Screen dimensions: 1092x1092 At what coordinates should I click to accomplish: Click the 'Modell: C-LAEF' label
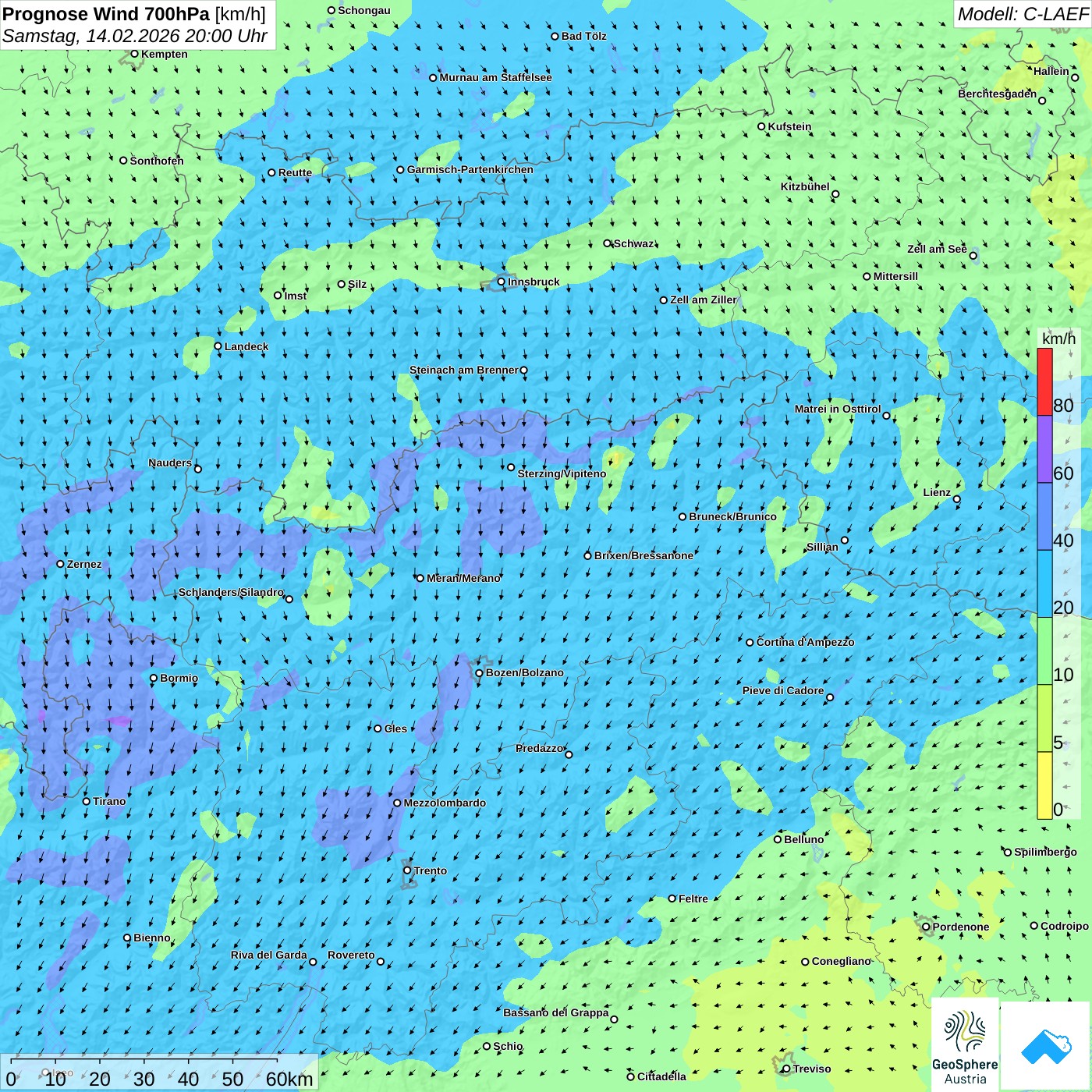1023,14
